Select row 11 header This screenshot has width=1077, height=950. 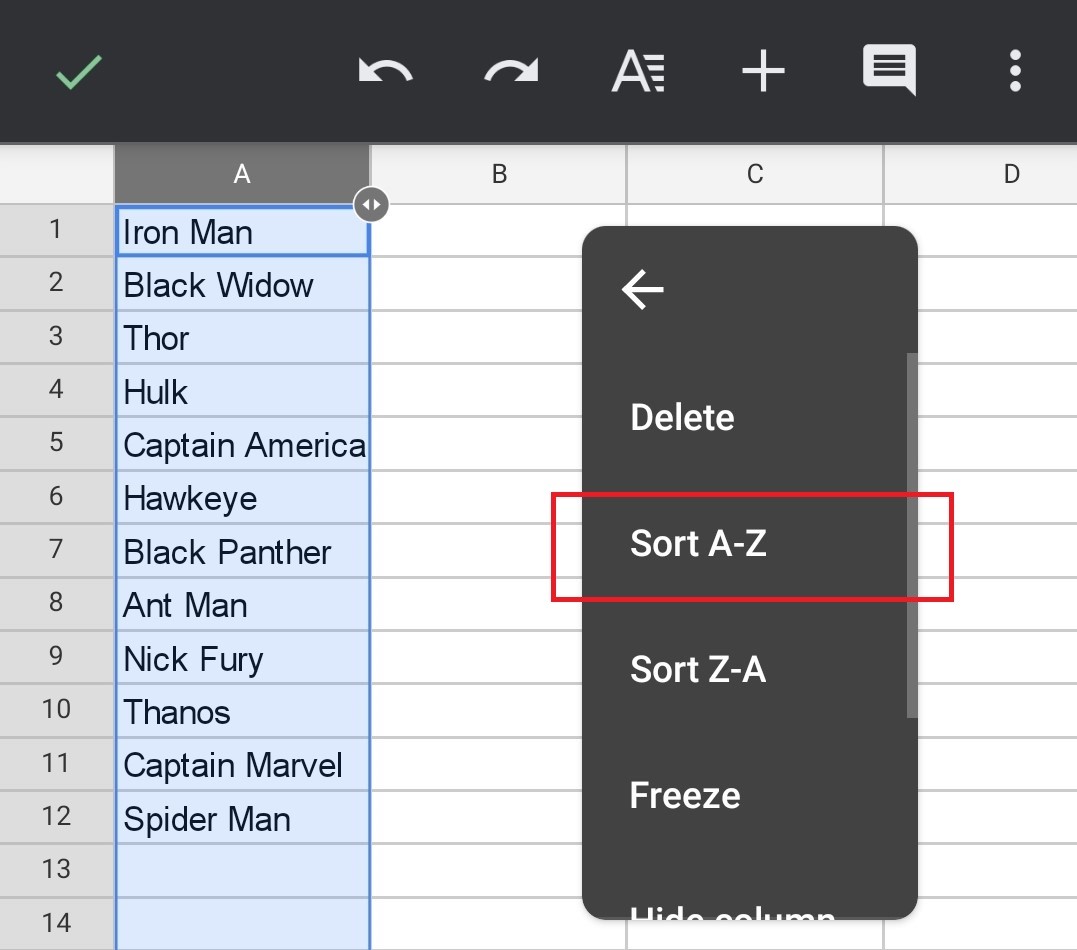click(56, 763)
